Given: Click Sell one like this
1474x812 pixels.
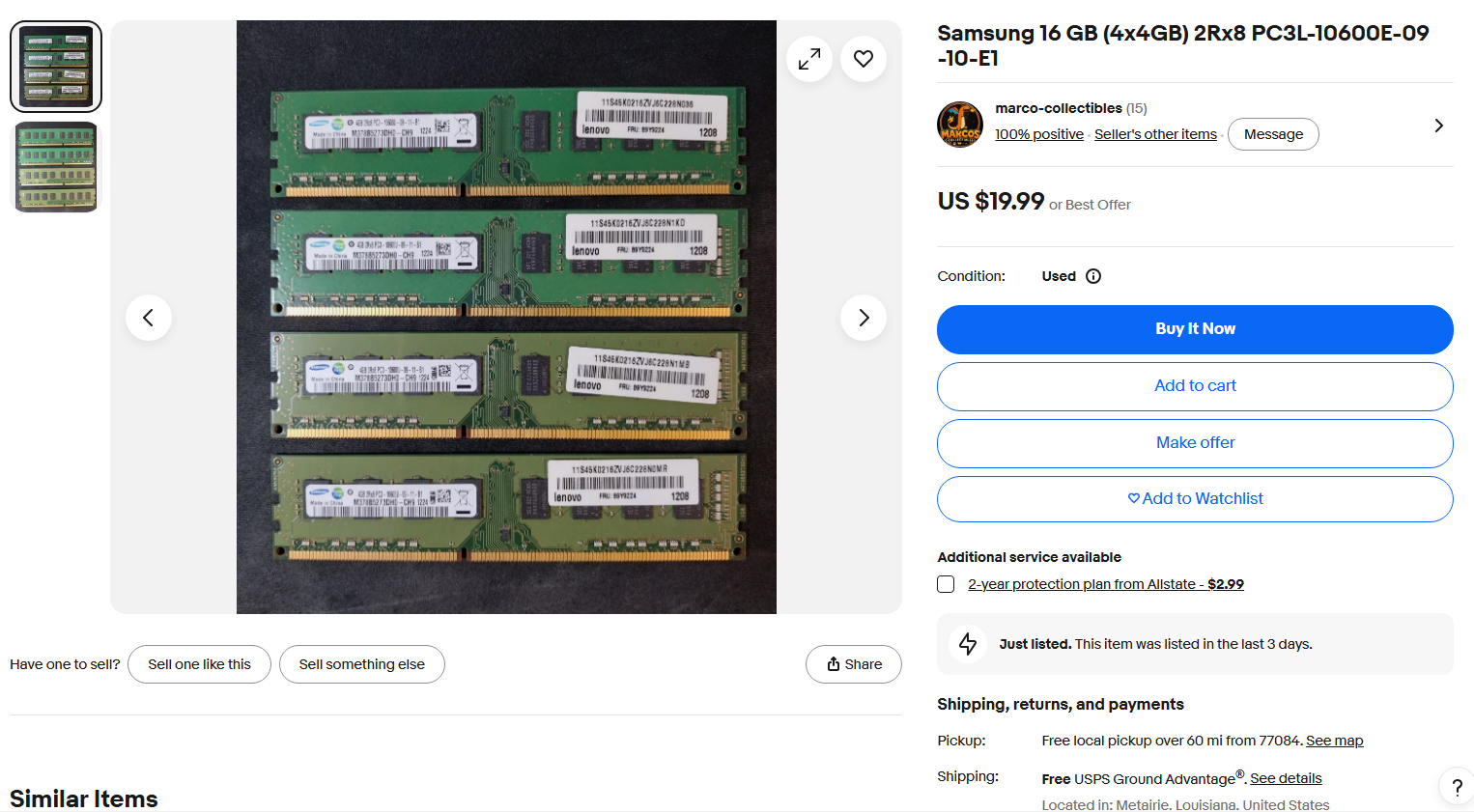Looking at the screenshot, I should coord(199,664).
